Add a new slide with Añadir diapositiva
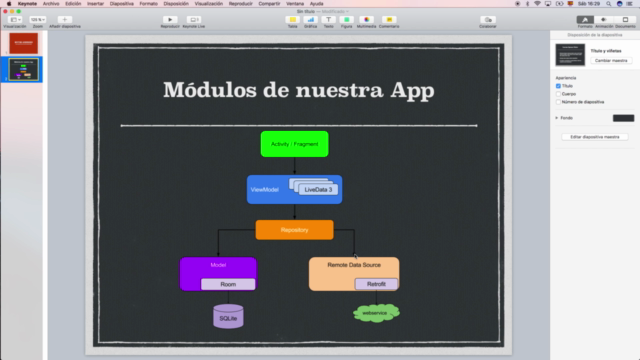 (x=64, y=20)
